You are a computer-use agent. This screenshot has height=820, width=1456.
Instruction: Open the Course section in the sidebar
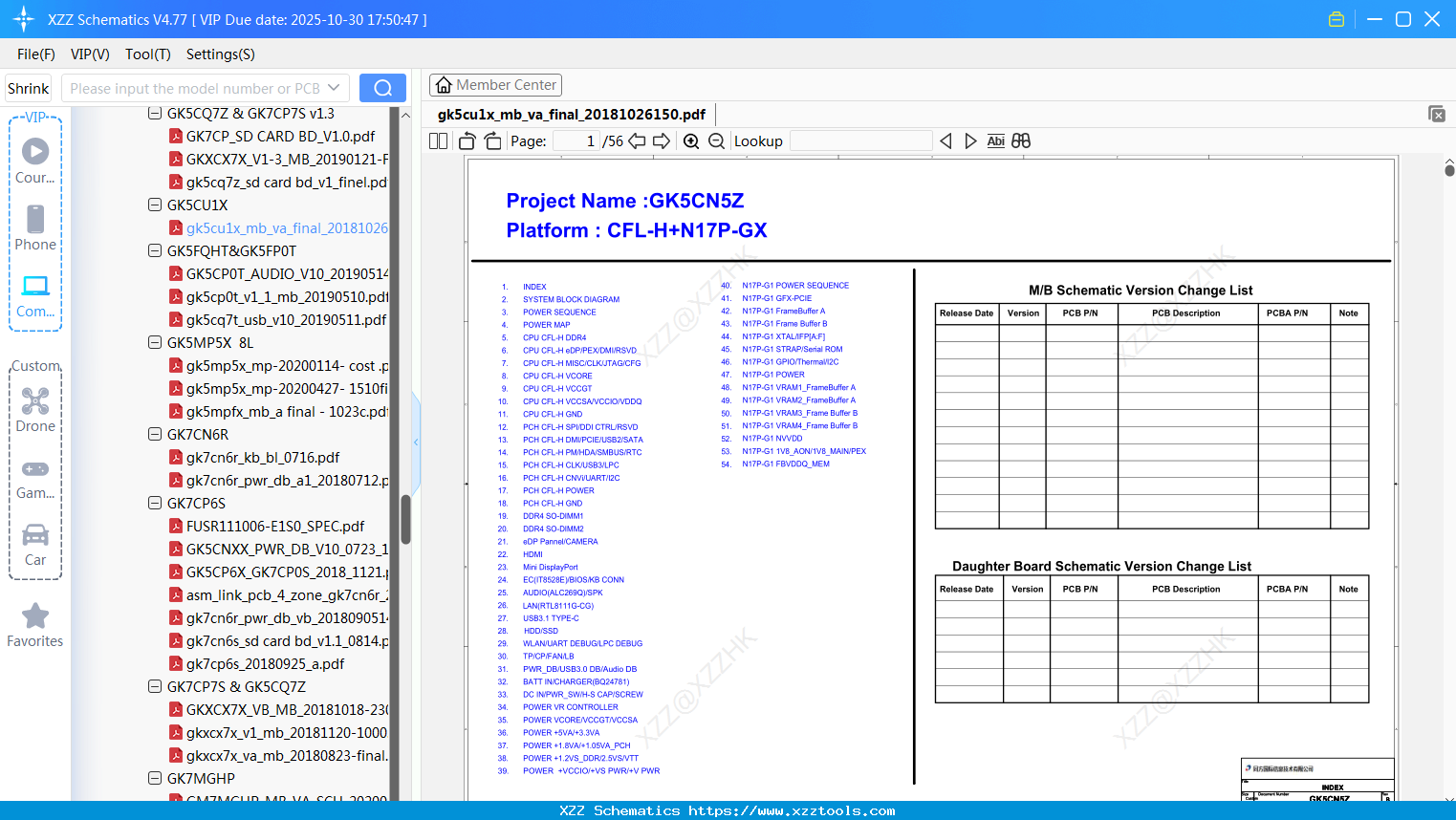tap(35, 161)
